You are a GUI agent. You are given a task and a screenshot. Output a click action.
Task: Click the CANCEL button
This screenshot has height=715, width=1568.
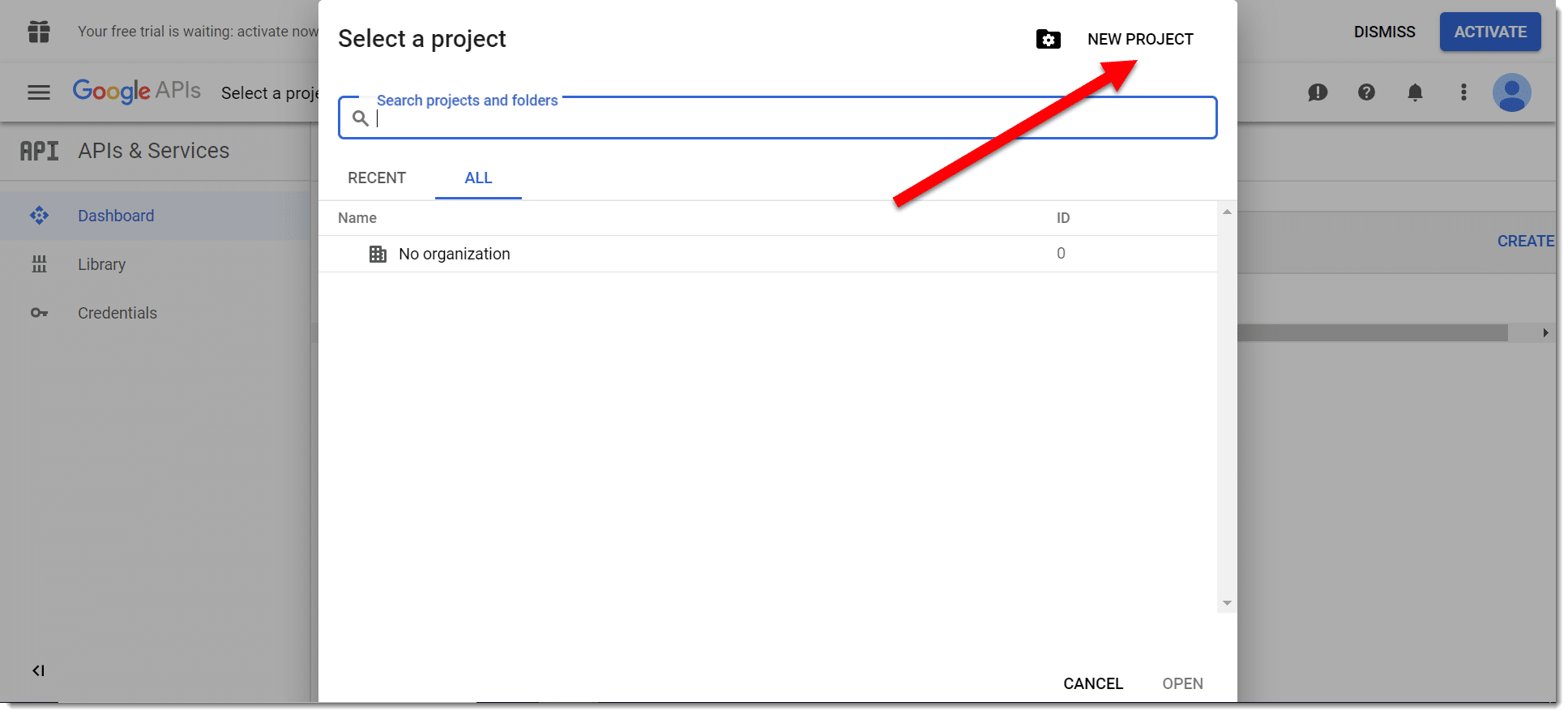coord(1093,683)
